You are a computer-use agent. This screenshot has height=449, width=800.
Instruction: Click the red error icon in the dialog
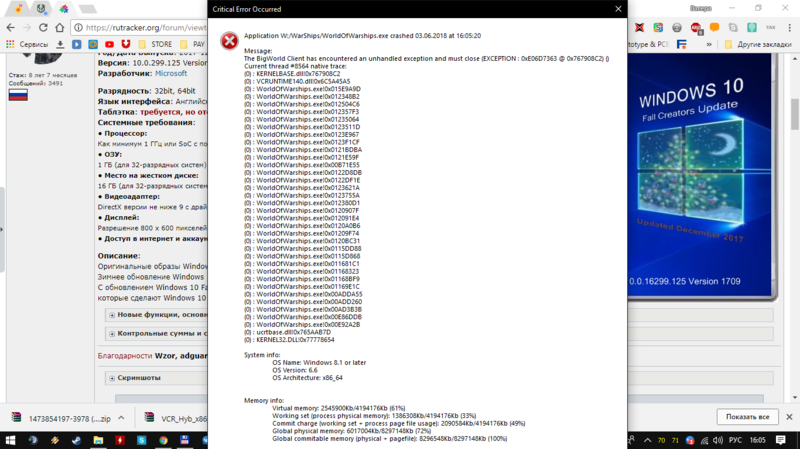[229, 41]
